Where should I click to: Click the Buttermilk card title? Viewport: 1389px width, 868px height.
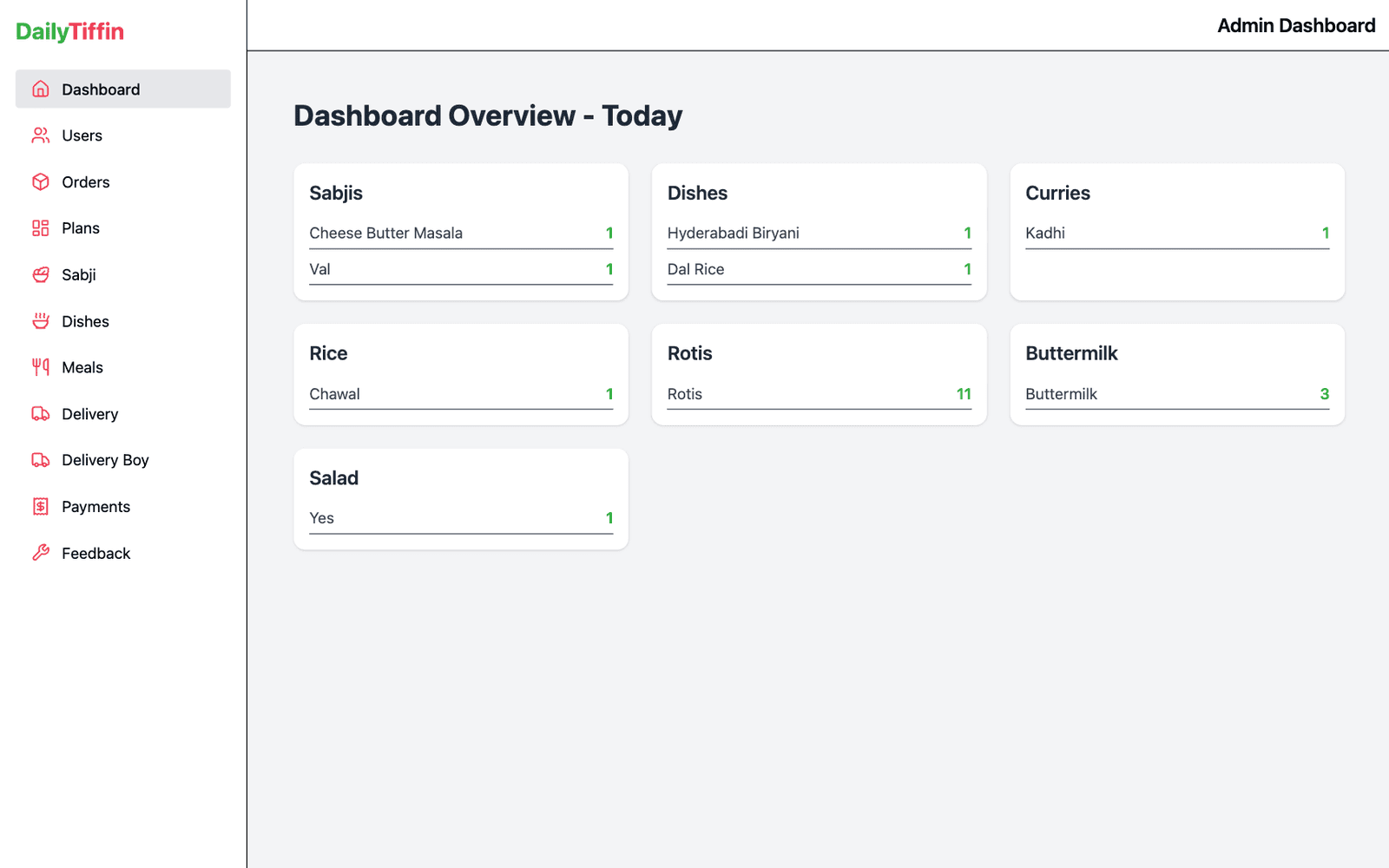1071,353
